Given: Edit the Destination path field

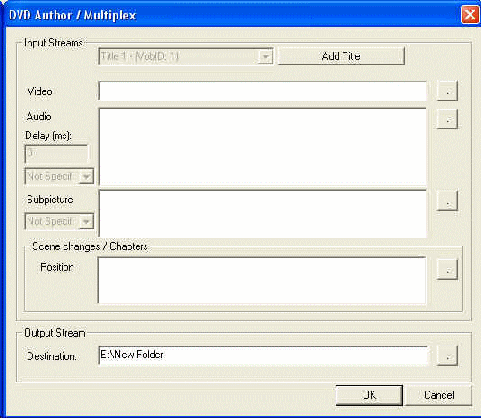Looking at the screenshot, I should 263,355.
